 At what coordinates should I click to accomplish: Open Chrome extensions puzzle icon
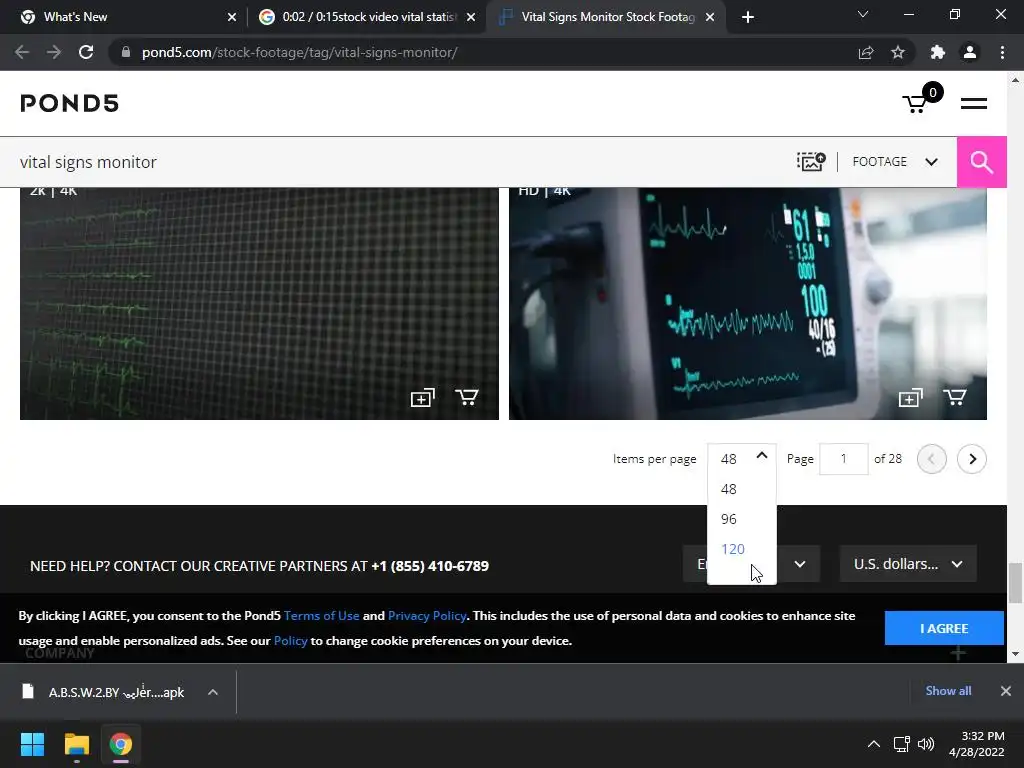click(938, 52)
